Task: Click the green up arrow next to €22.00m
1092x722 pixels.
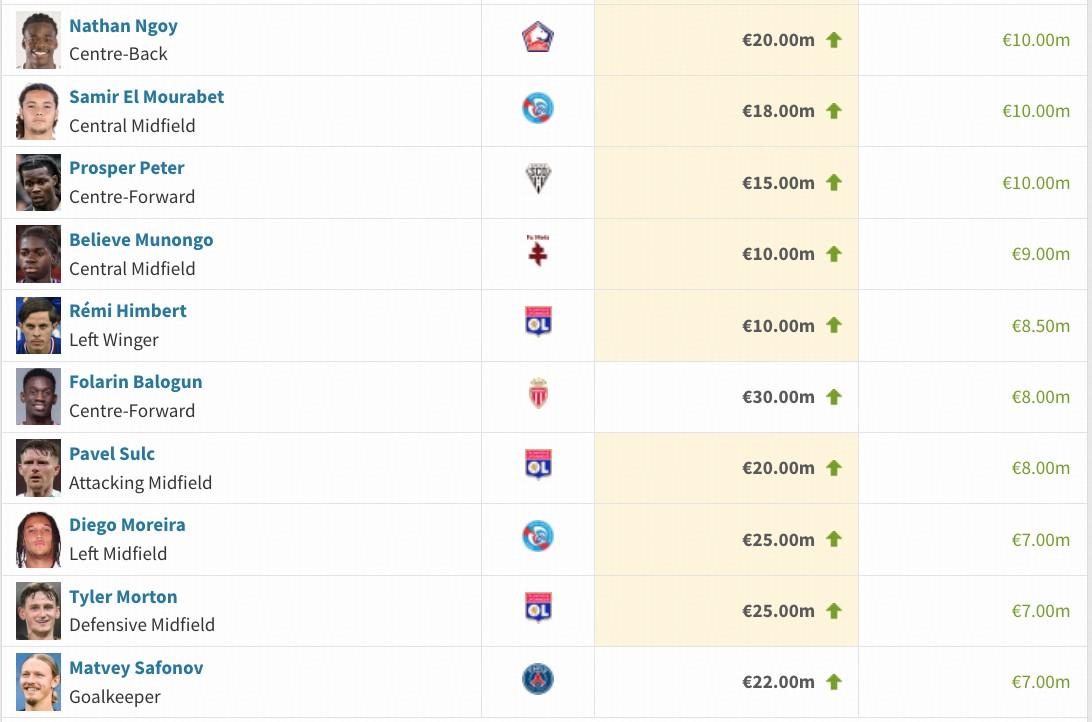Action: (x=834, y=682)
